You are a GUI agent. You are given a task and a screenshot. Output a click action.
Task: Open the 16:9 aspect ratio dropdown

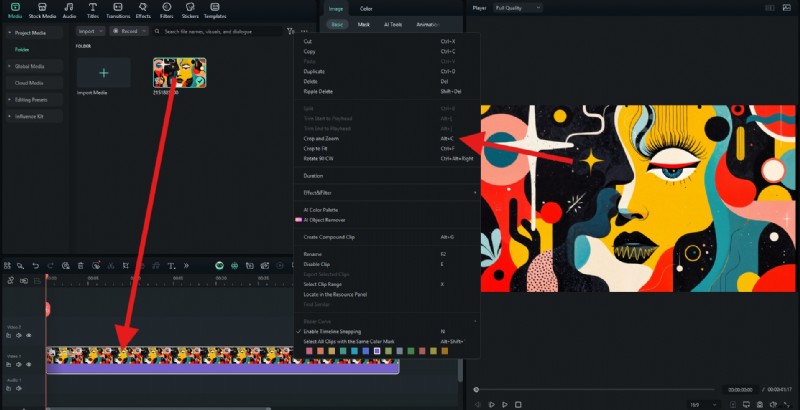tap(702, 404)
